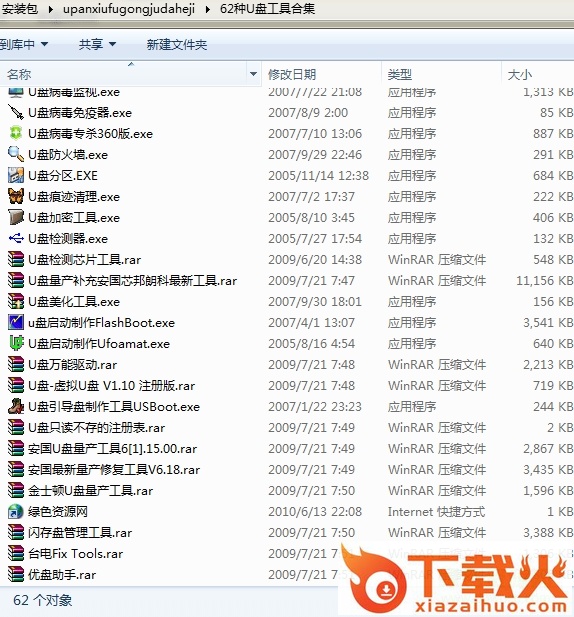Click the 金士顿U盘量产工具.rar archive icon
Screen dimensions: 574x617
click(x=16, y=491)
